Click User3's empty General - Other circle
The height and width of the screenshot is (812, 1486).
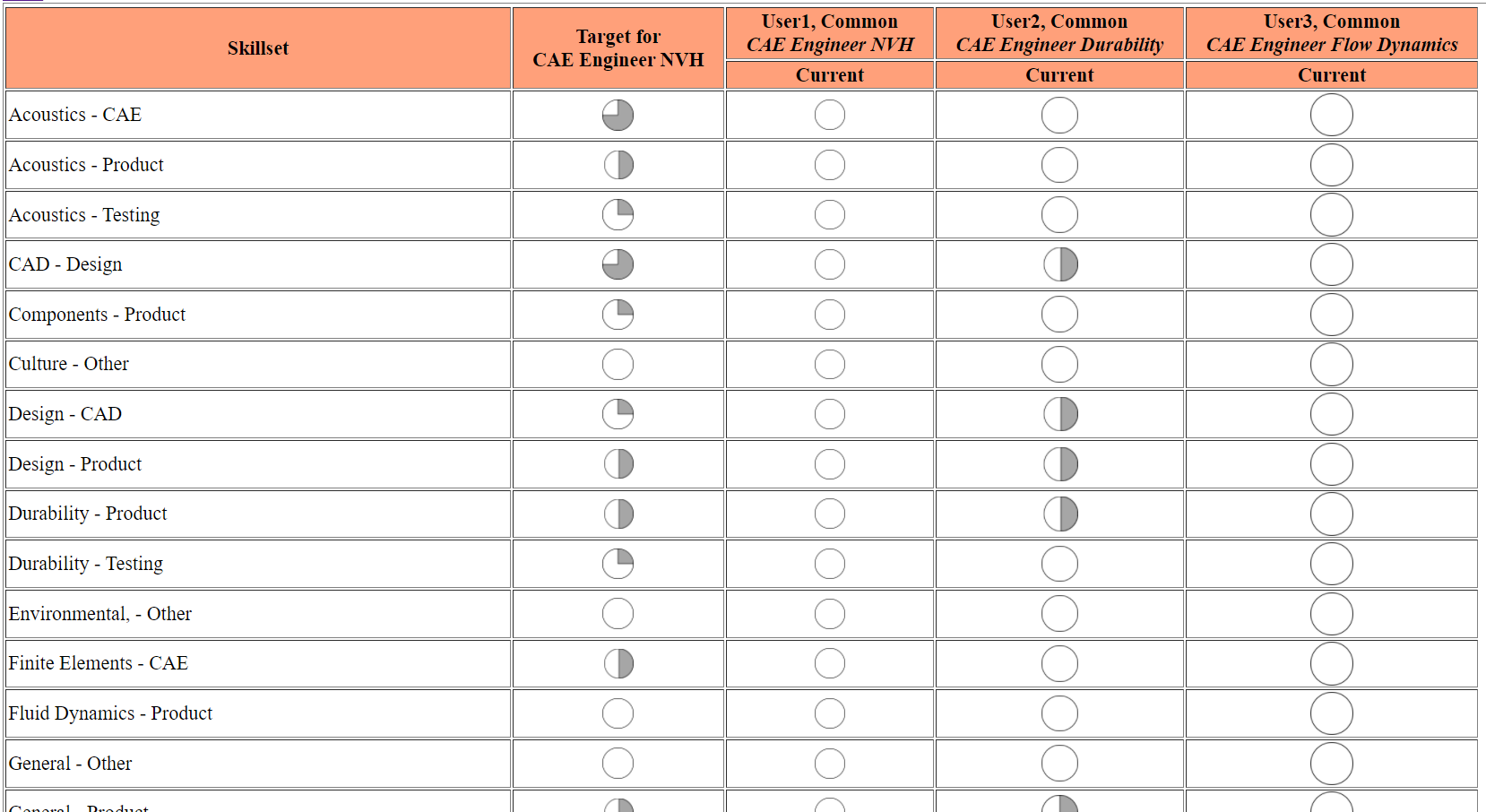pyautogui.click(x=1331, y=764)
